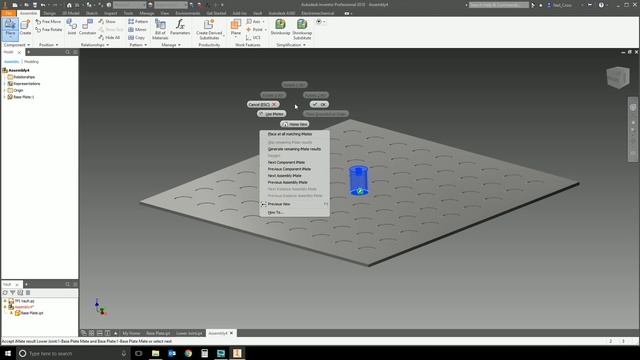Choose the Free Rotate tool
This screenshot has width=640, height=360.
coord(49,29)
